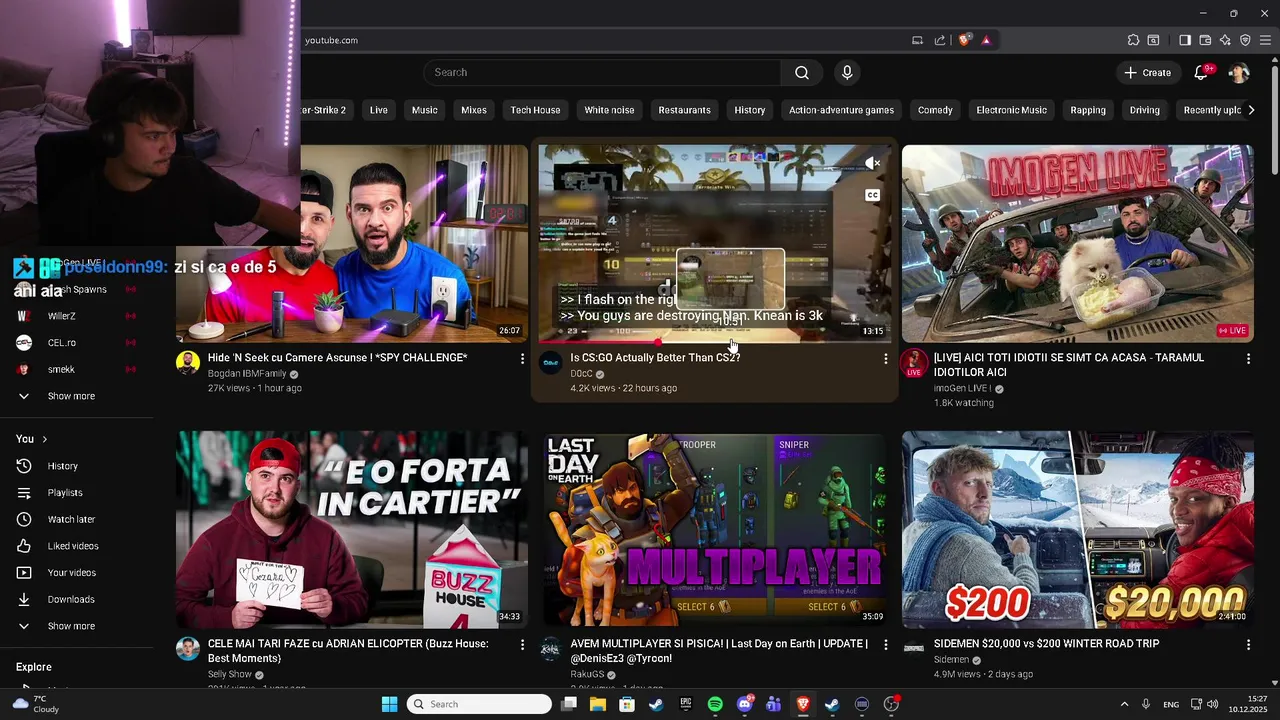Select the Electronic Music chip

pyautogui.click(x=1011, y=110)
